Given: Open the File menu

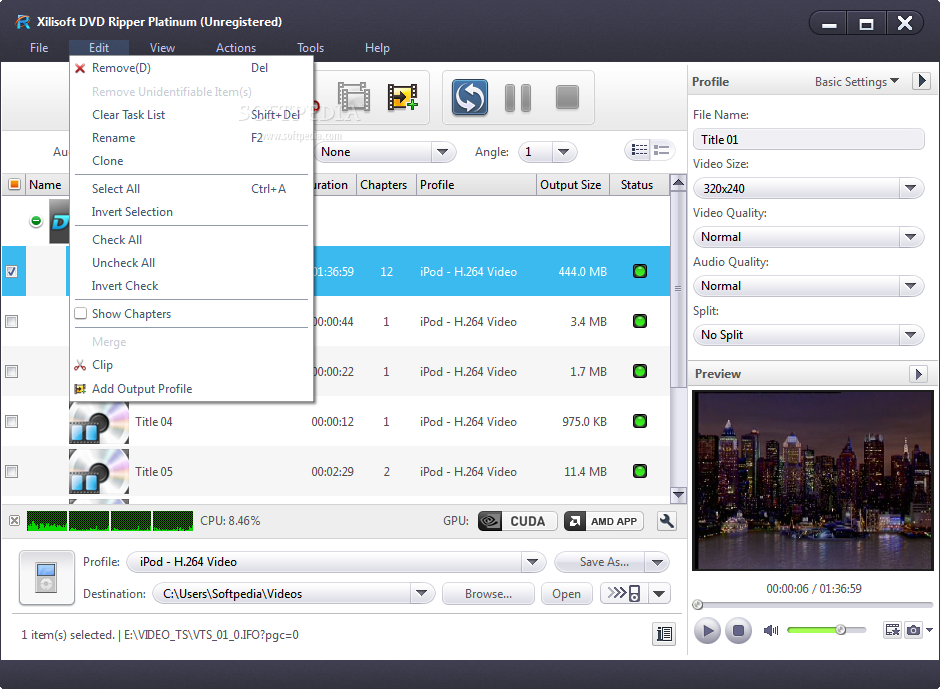Looking at the screenshot, I should pyautogui.click(x=39, y=48).
